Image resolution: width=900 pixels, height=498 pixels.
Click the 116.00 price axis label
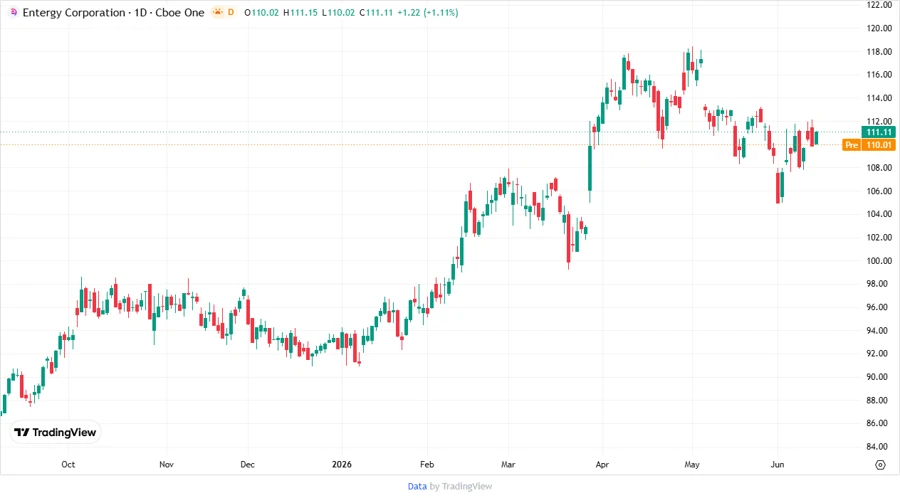[879, 75]
